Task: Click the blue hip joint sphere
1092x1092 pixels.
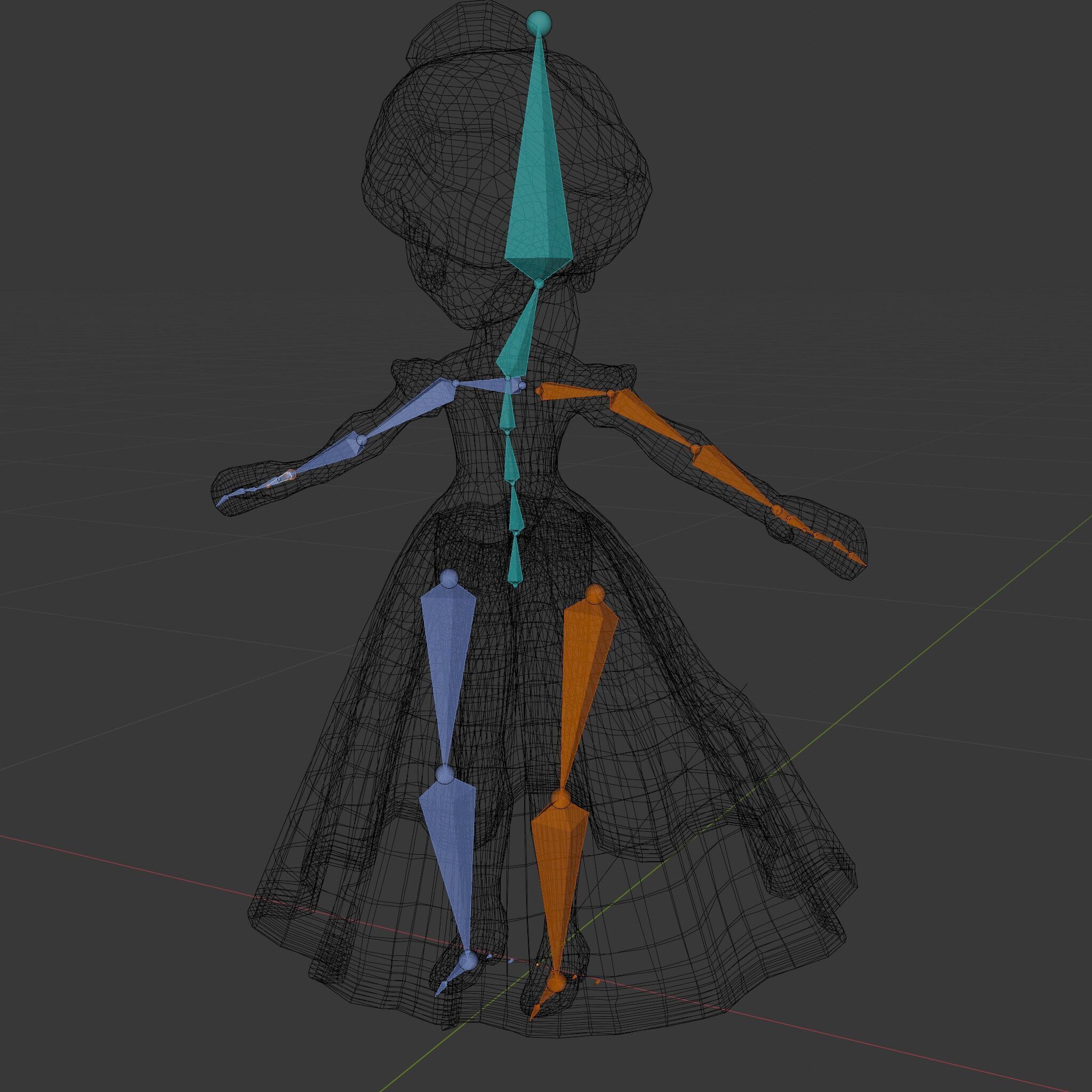Action: point(450,577)
